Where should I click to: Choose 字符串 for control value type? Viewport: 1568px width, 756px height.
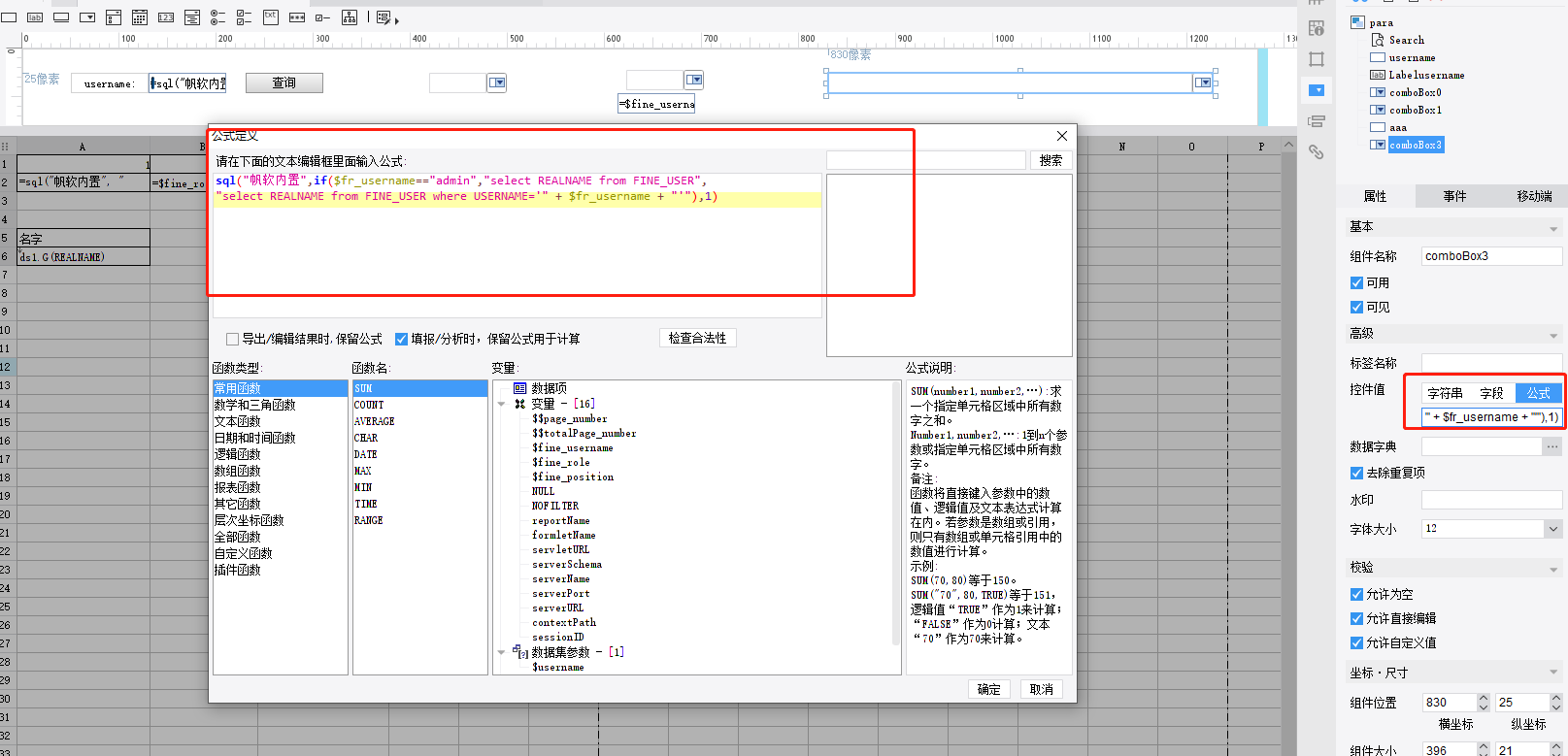point(1445,393)
